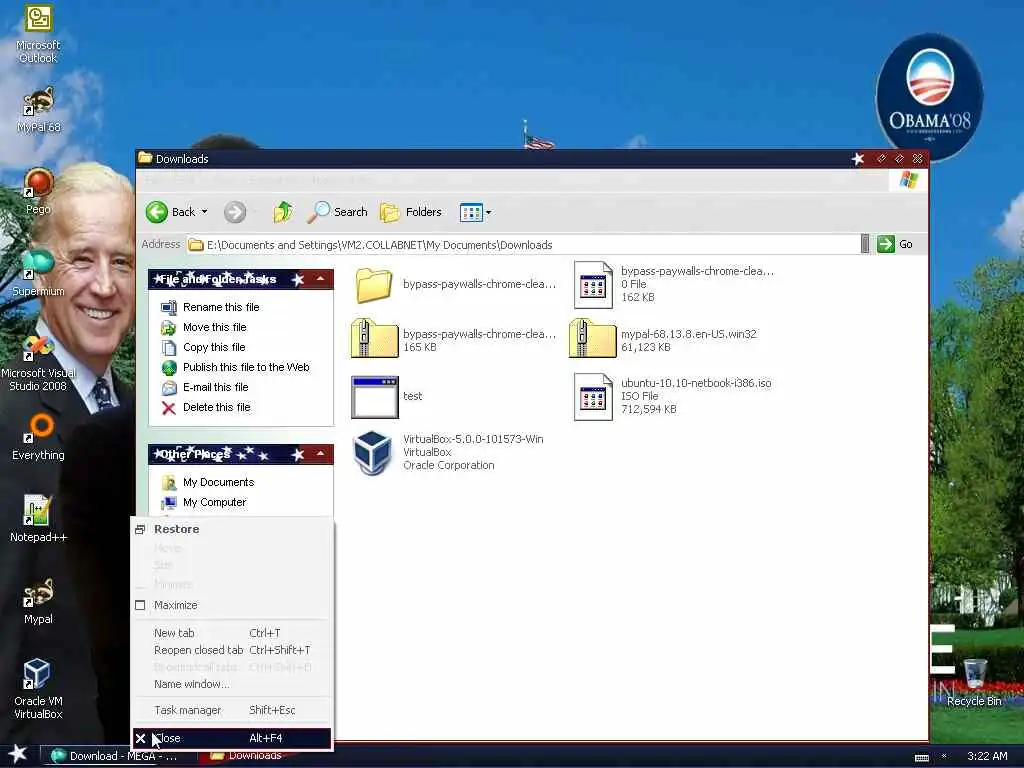
Task: Select the bypass-paywalls-chrome-clea folder
Action: 455,285
